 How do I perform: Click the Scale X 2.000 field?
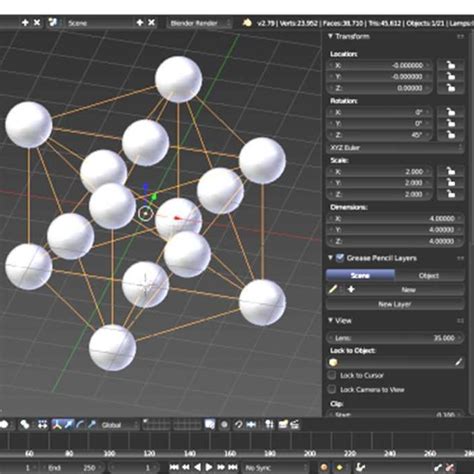(x=380, y=172)
